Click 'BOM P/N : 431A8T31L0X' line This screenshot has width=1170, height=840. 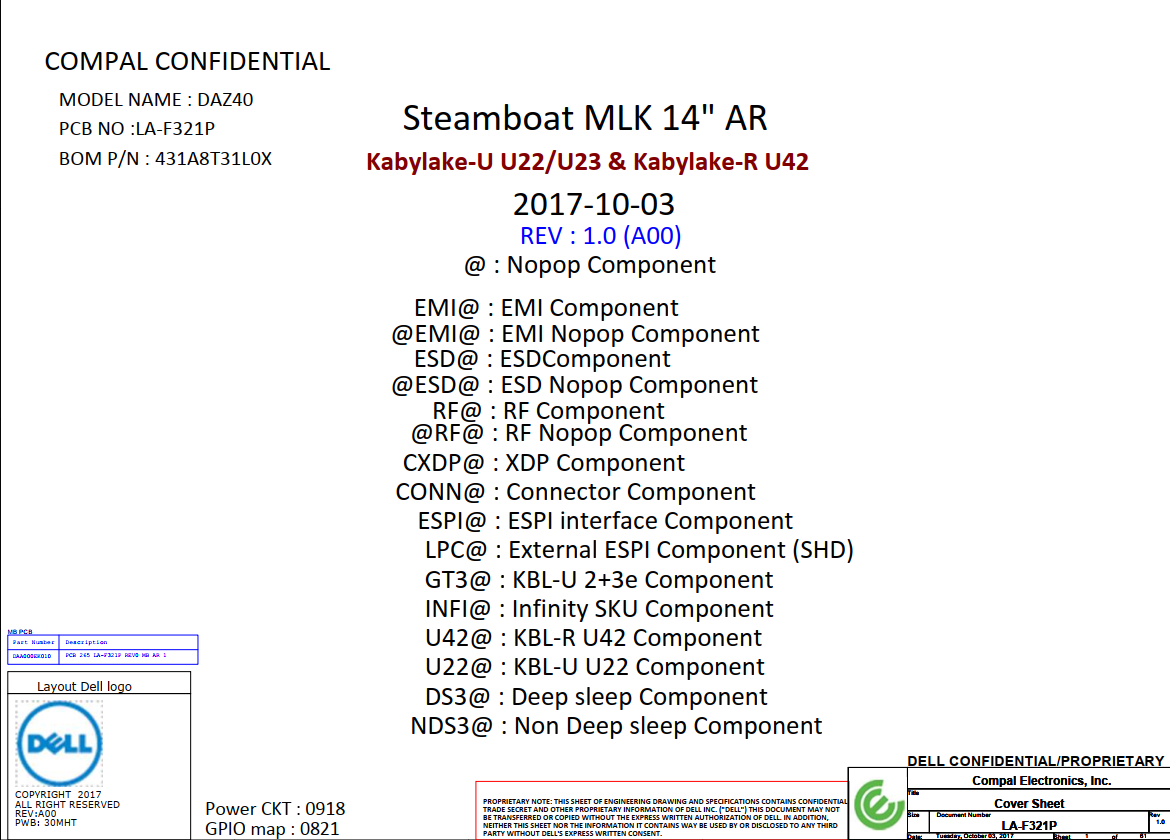point(165,158)
